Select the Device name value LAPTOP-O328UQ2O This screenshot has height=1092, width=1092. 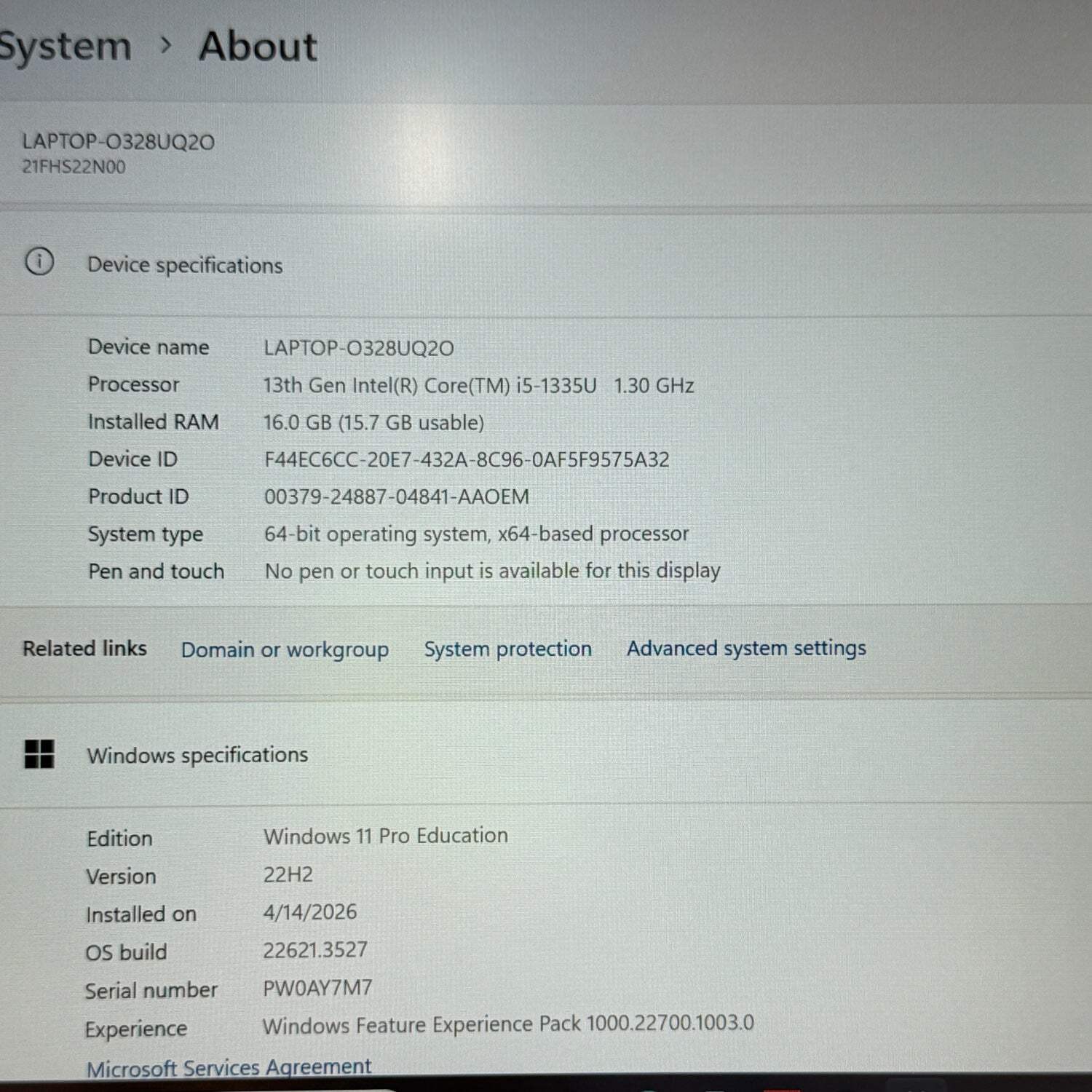359,348
